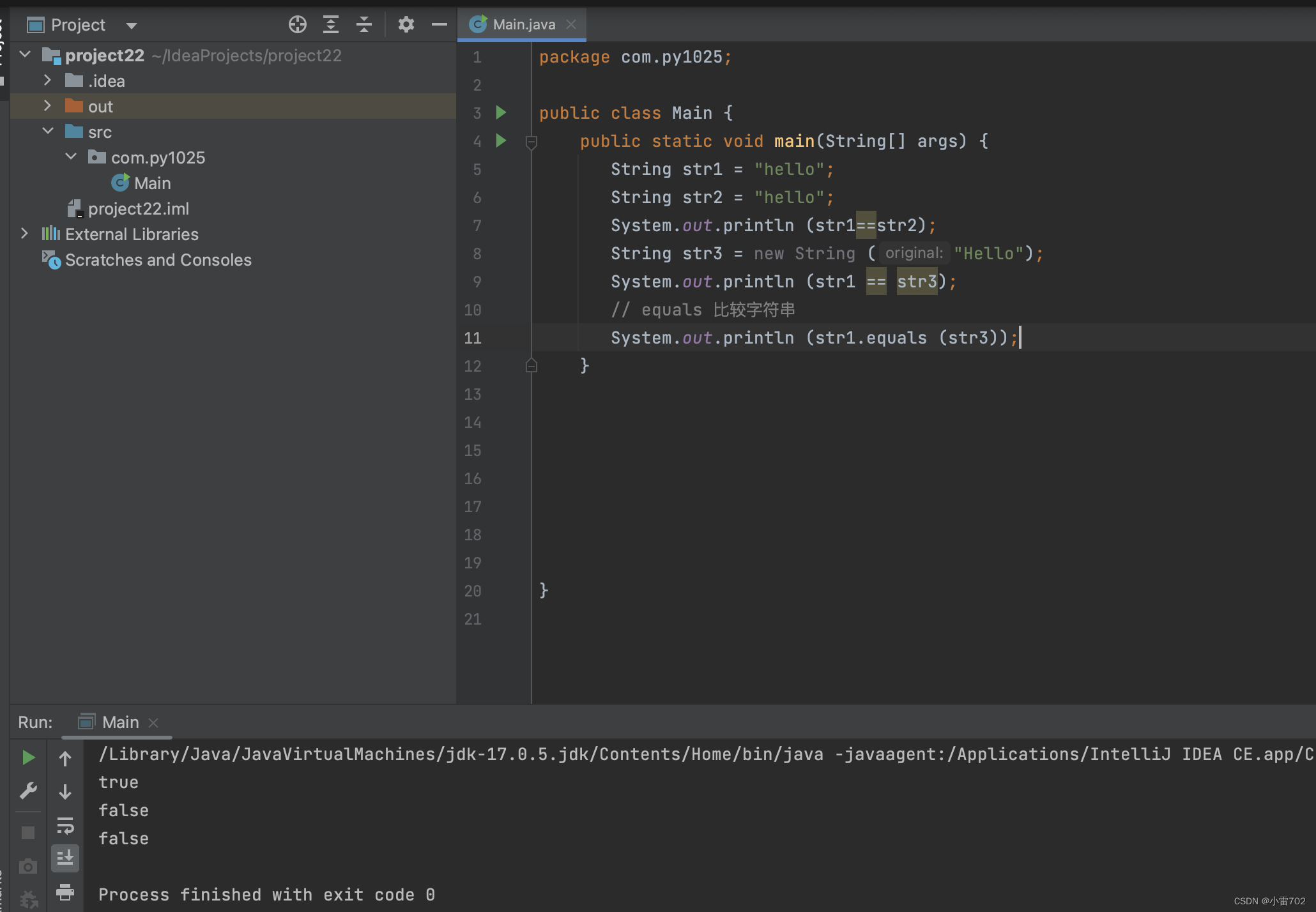The image size is (1316, 912).
Task: Select the Main.java editor tab
Action: tap(523, 24)
